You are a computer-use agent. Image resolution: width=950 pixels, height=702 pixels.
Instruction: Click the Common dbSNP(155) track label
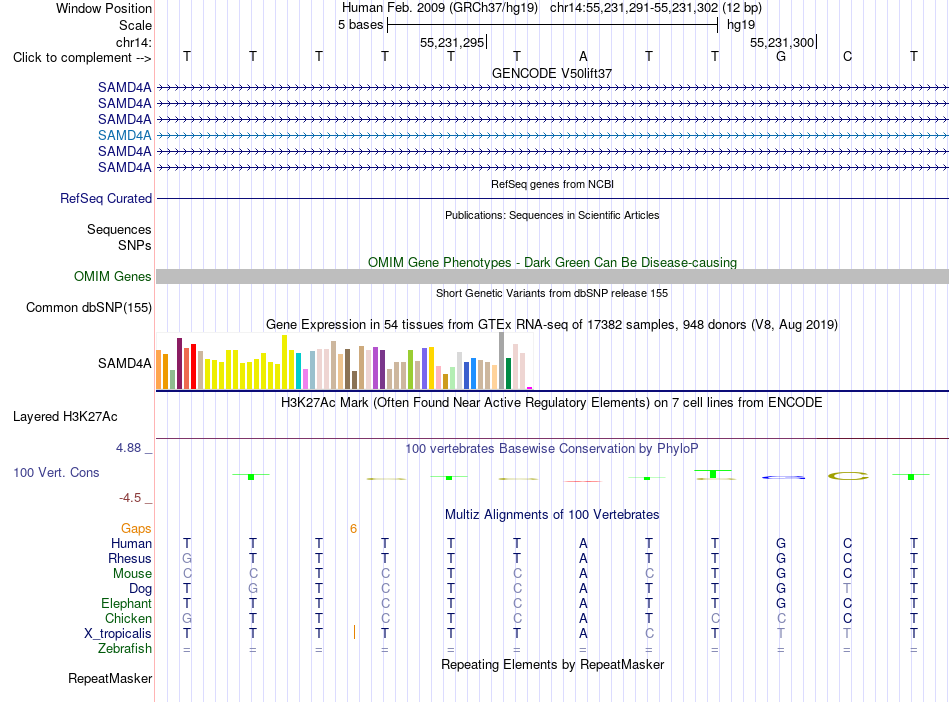tap(89, 307)
